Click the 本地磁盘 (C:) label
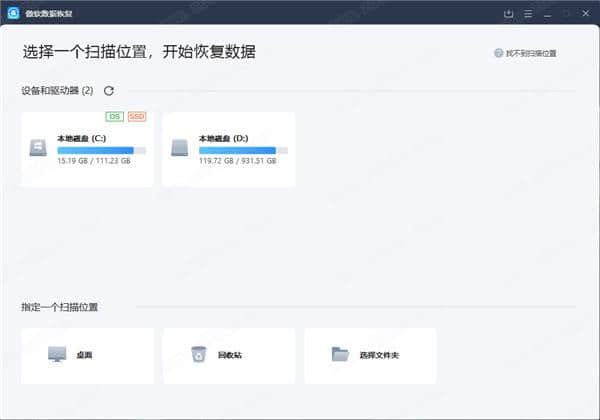600x420 pixels. tap(82, 138)
